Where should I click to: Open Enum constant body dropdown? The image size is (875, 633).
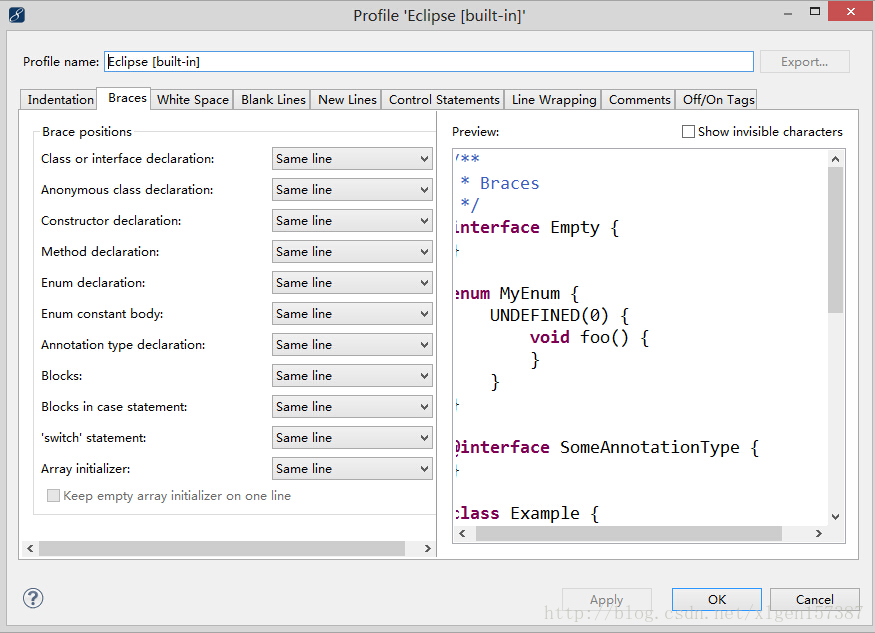coord(352,314)
